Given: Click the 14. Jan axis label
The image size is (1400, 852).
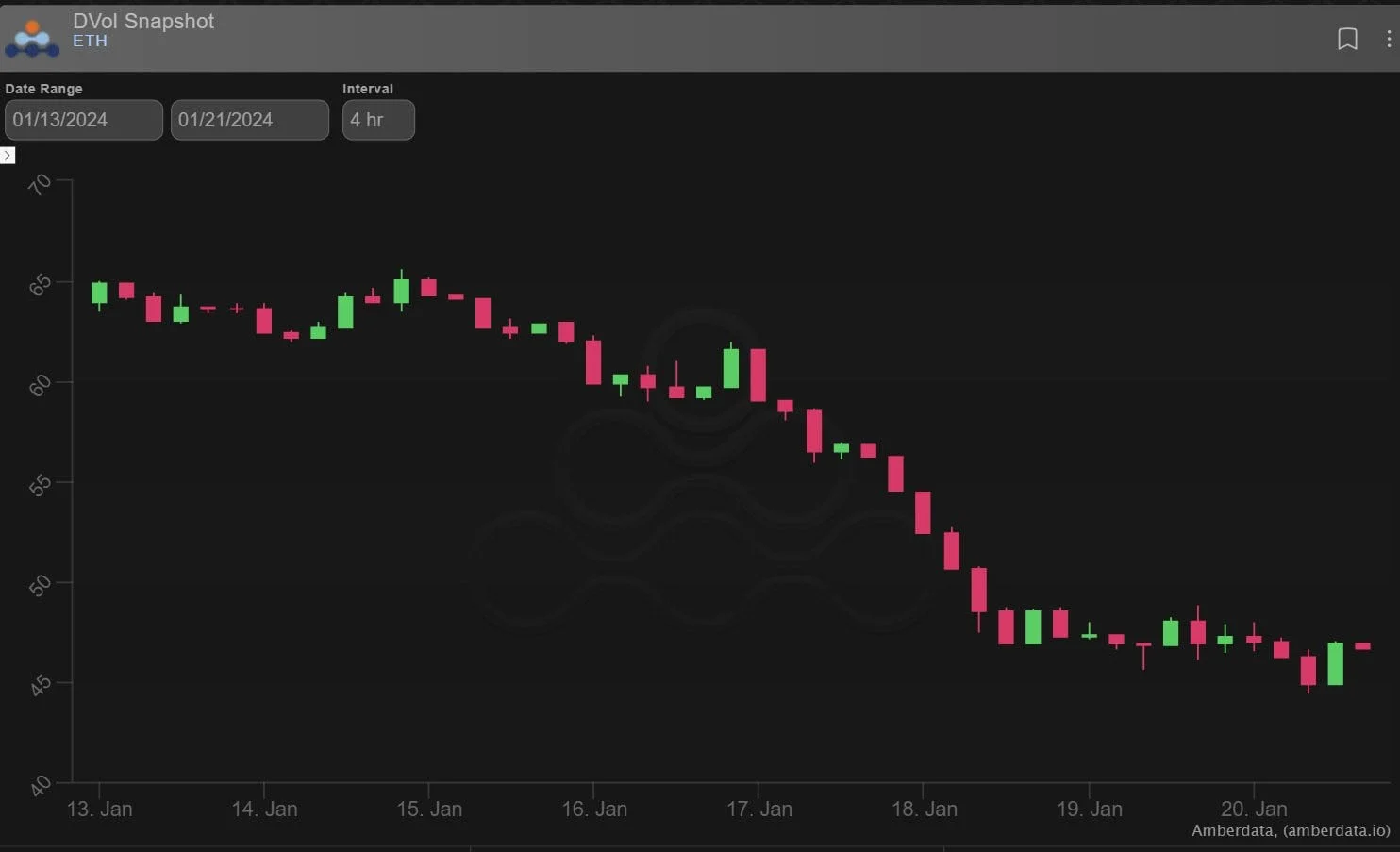Looking at the screenshot, I should click(x=264, y=809).
